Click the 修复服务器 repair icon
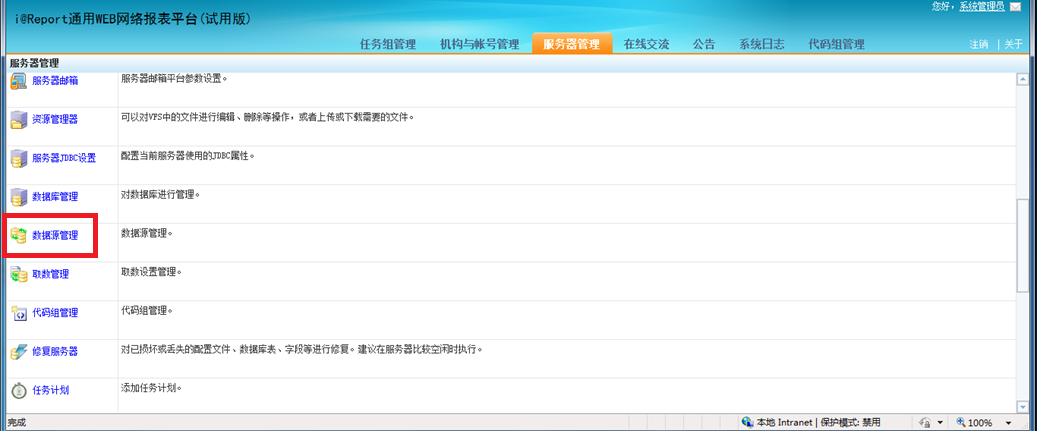 [x=18, y=352]
